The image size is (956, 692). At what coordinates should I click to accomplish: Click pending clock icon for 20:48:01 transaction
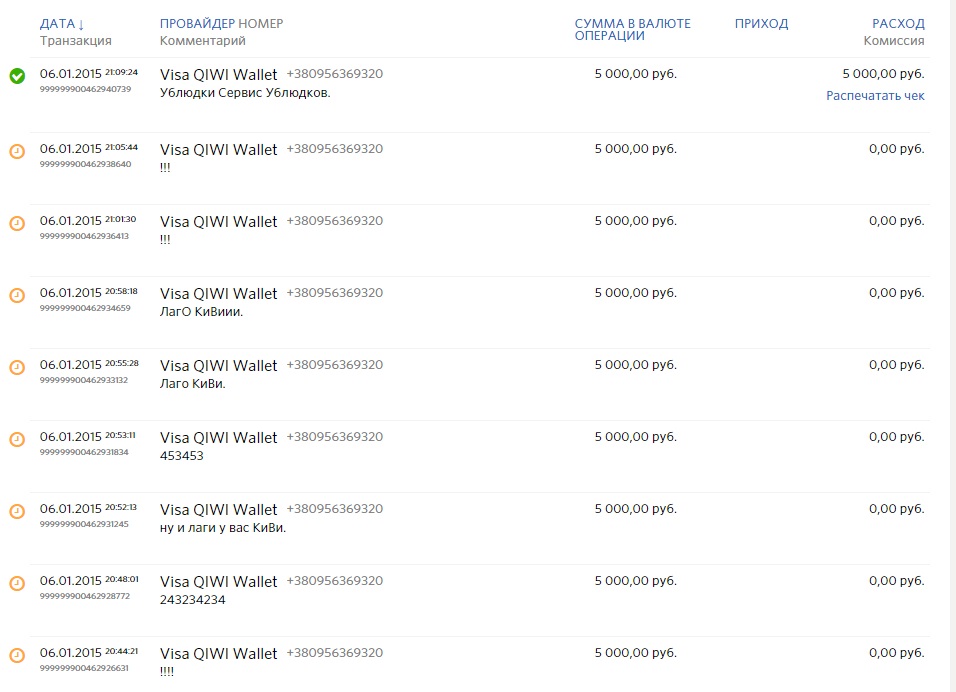[17, 583]
